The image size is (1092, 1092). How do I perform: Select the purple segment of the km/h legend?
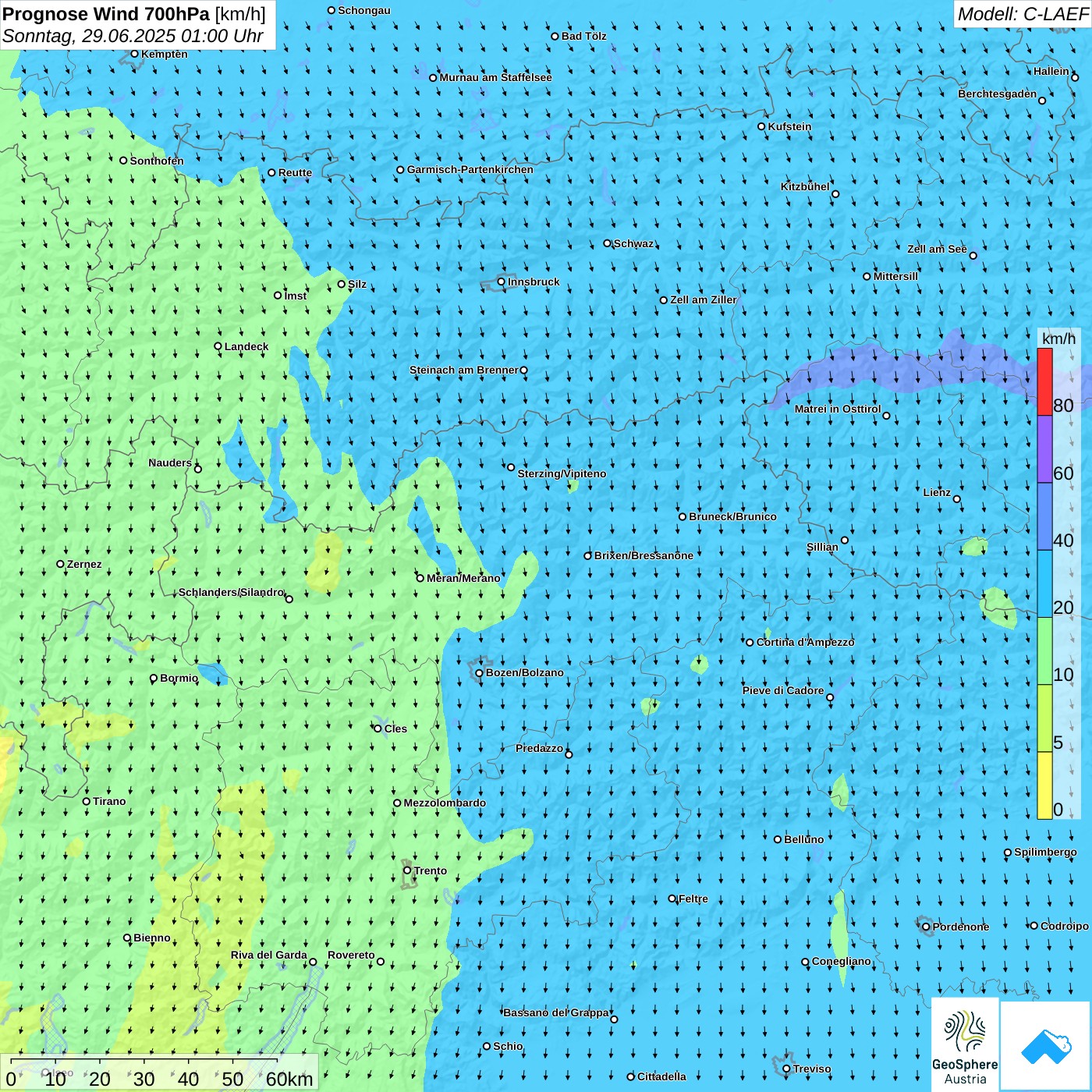[x=1044, y=449]
